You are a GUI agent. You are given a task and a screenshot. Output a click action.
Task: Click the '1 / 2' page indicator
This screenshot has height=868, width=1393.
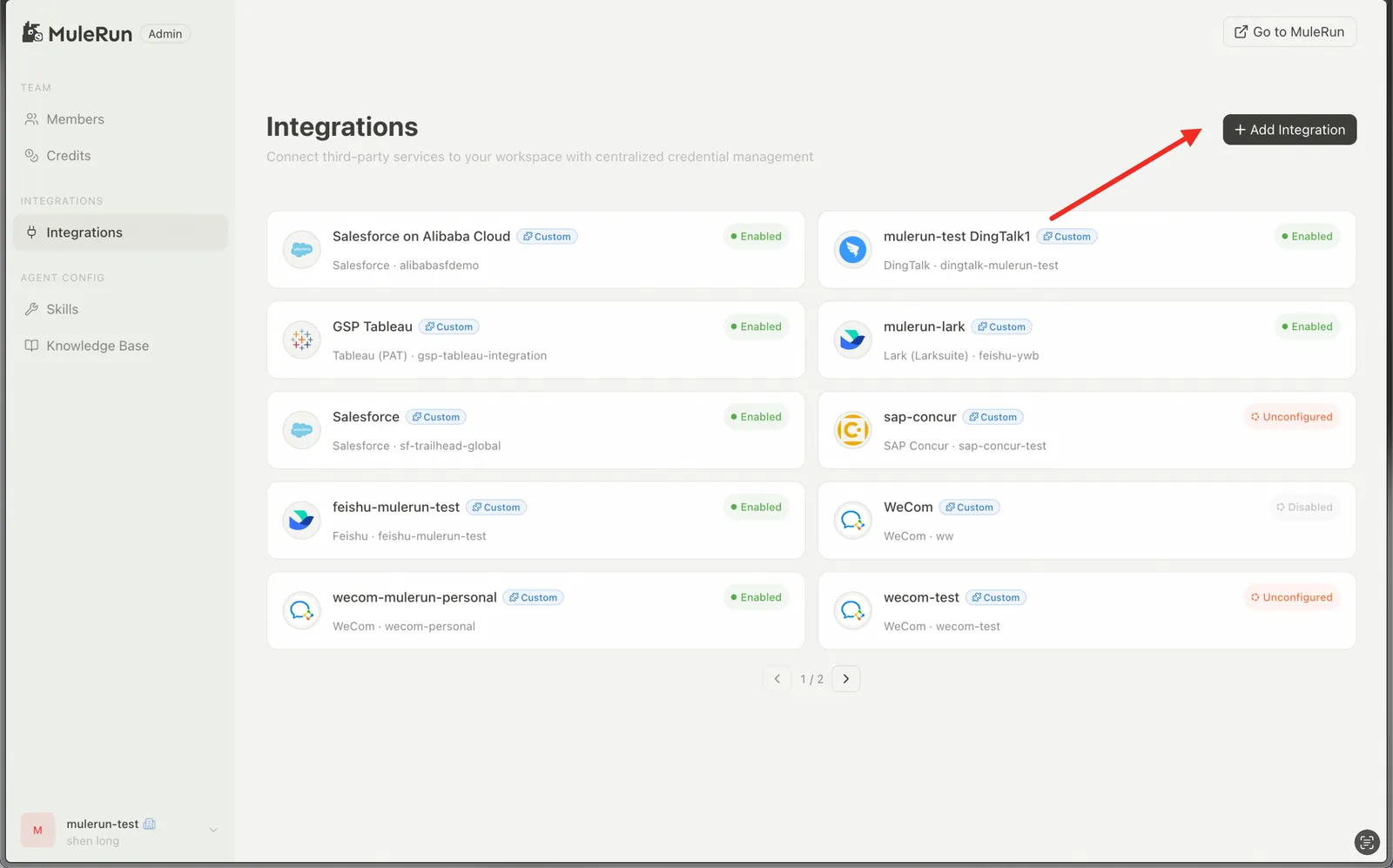pos(811,679)
